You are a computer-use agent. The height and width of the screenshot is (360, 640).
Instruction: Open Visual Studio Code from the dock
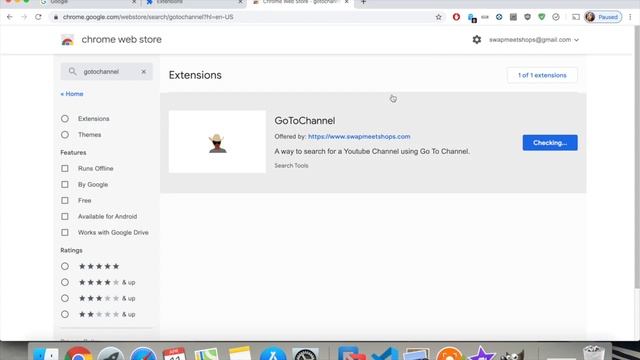[385, 354]
